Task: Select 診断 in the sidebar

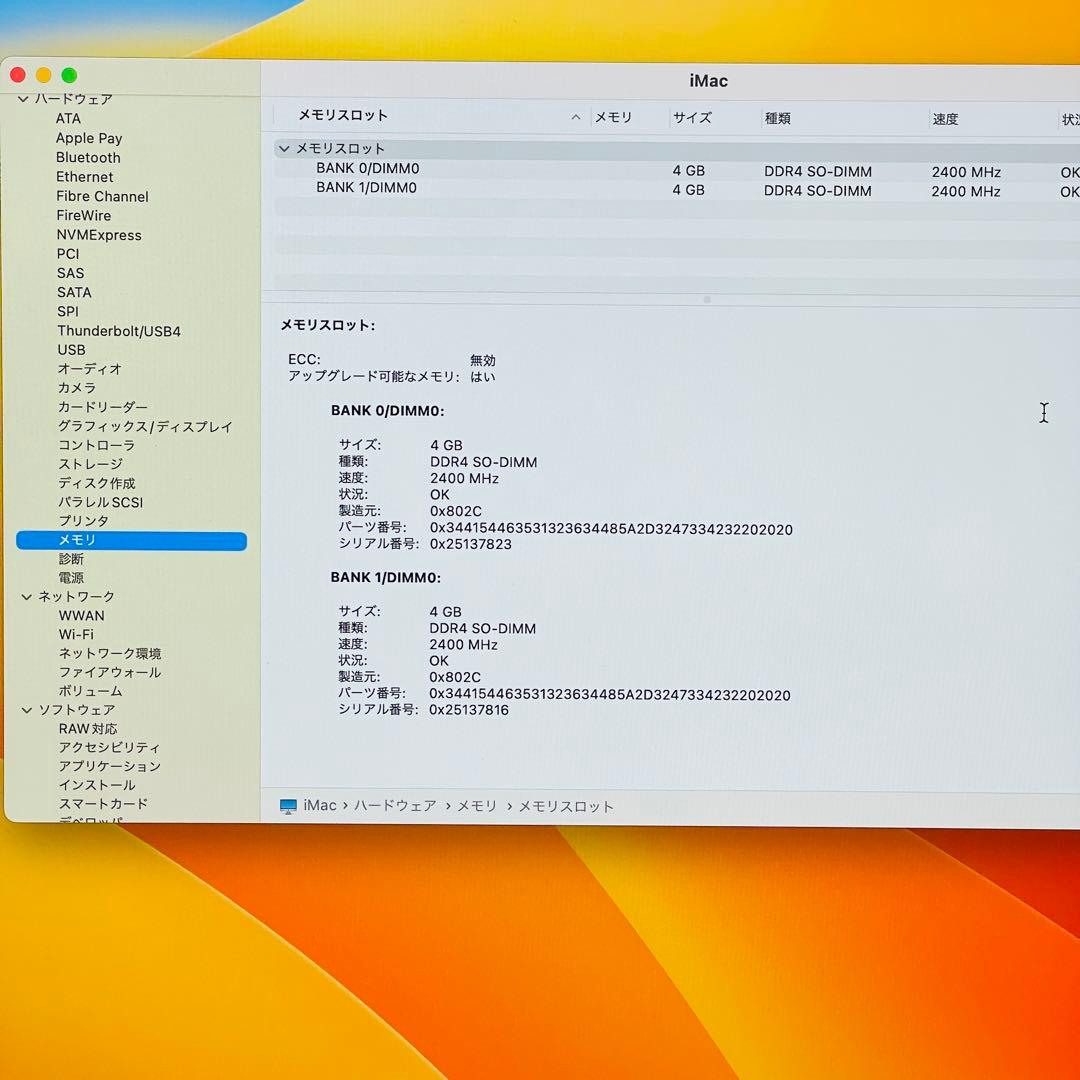Action: click(x=71, y=558)
